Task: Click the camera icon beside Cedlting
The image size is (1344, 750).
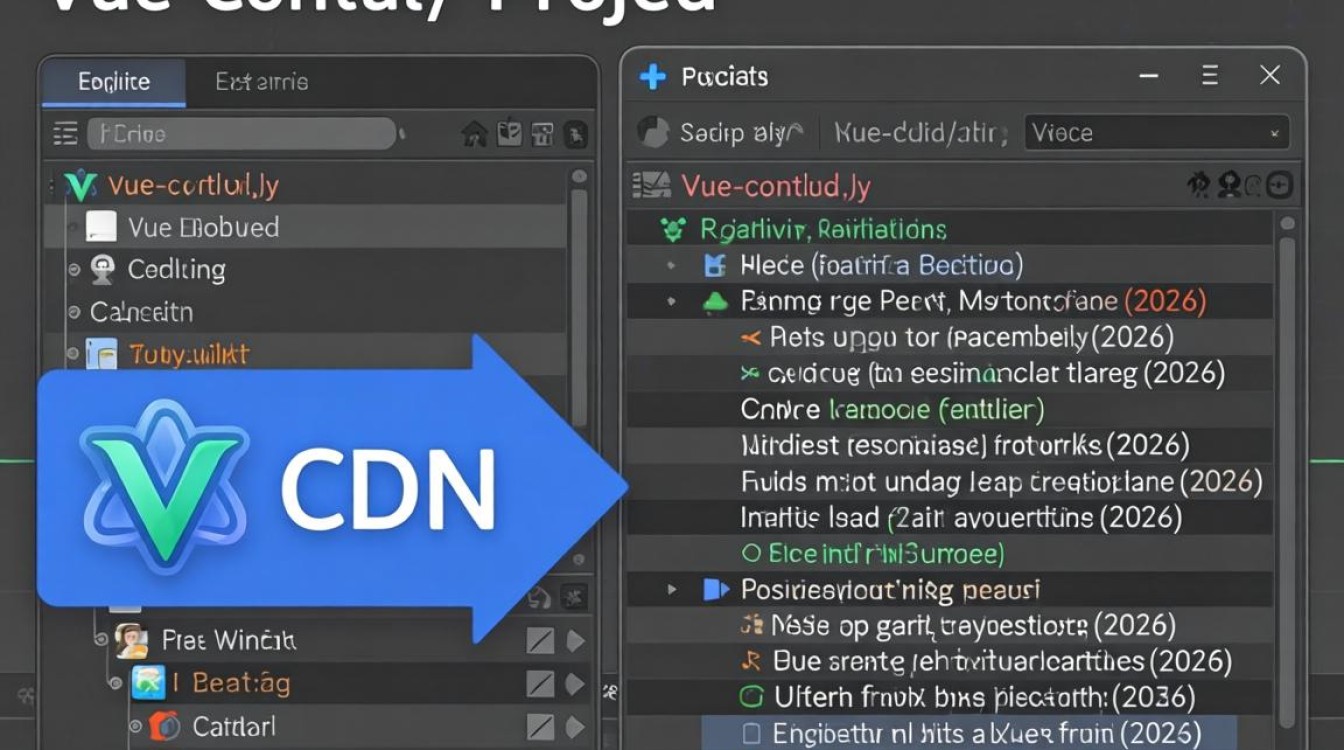Action: point(102,269)
